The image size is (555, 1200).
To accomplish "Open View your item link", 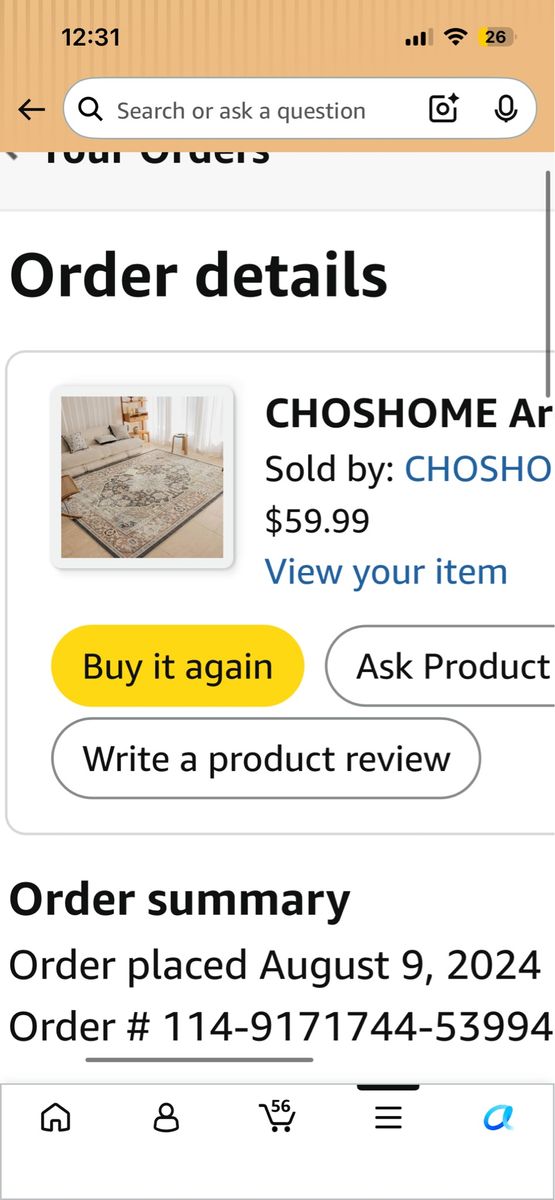I will tap(386, 572).
